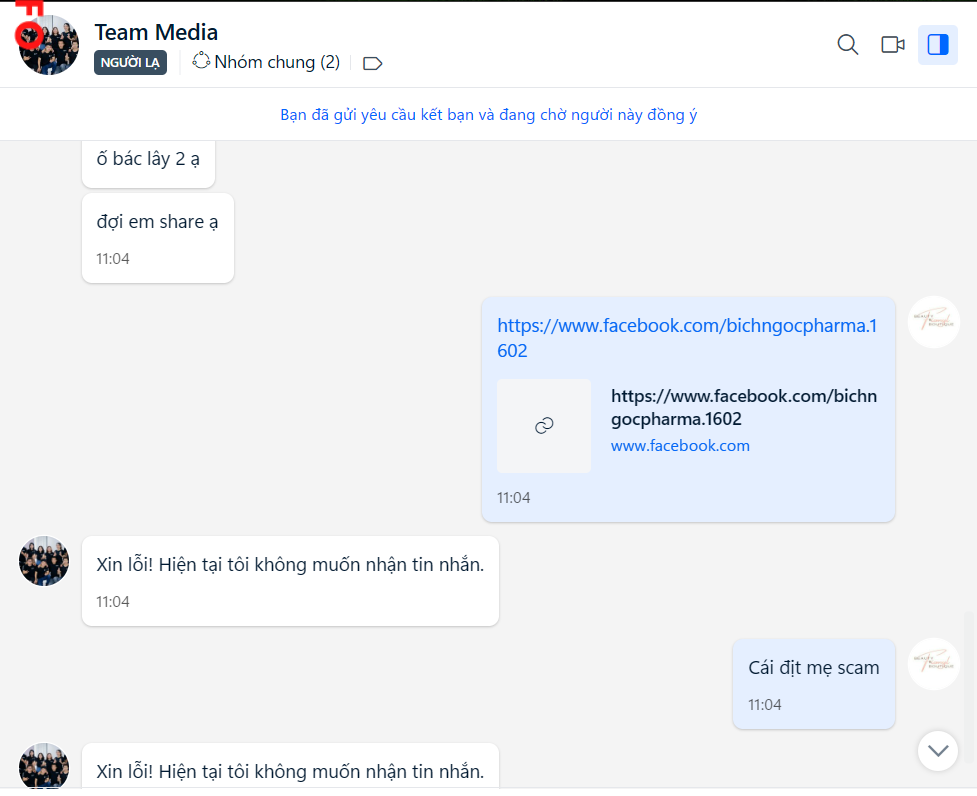The width and height of the screenshot is (977, 796).
Task: Click Team Media avatar beside first Xin lỗi message
Action: (x=44, y=561)
